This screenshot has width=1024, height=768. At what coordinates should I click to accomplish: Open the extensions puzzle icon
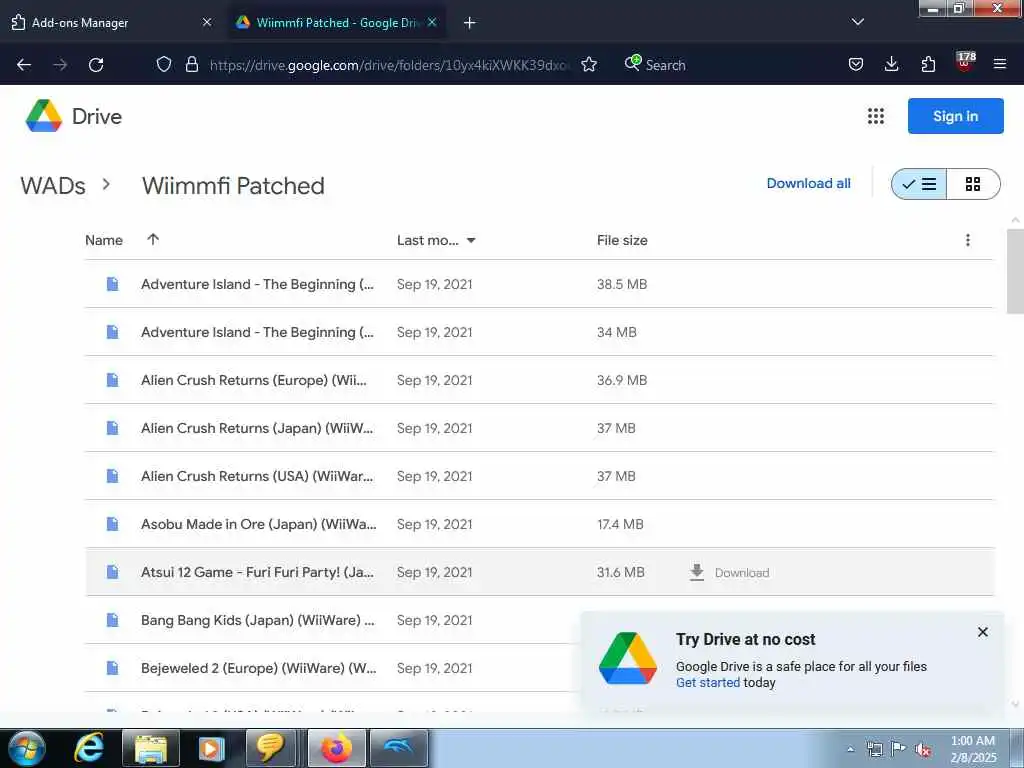click(928, 64)
